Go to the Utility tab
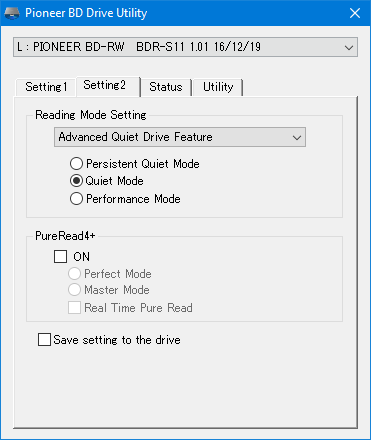The width and height of the screenshot is (371, 440). [x=218, y=87]
